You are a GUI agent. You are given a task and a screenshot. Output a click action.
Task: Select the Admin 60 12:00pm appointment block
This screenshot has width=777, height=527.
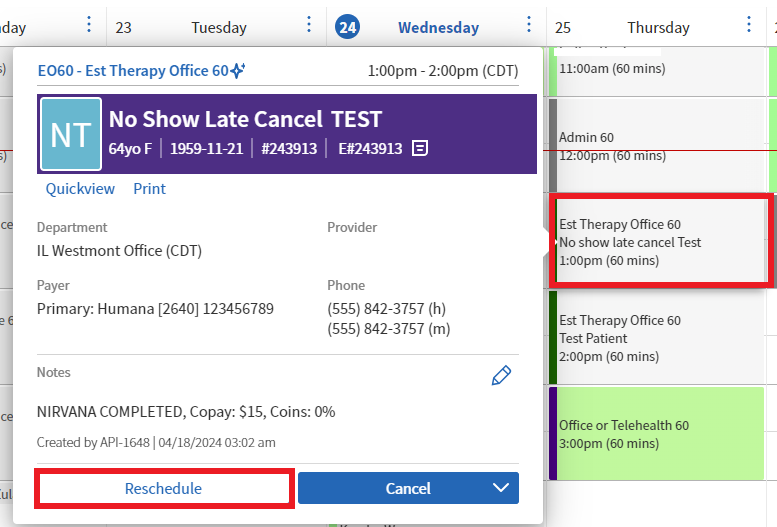tap(657, 145)
